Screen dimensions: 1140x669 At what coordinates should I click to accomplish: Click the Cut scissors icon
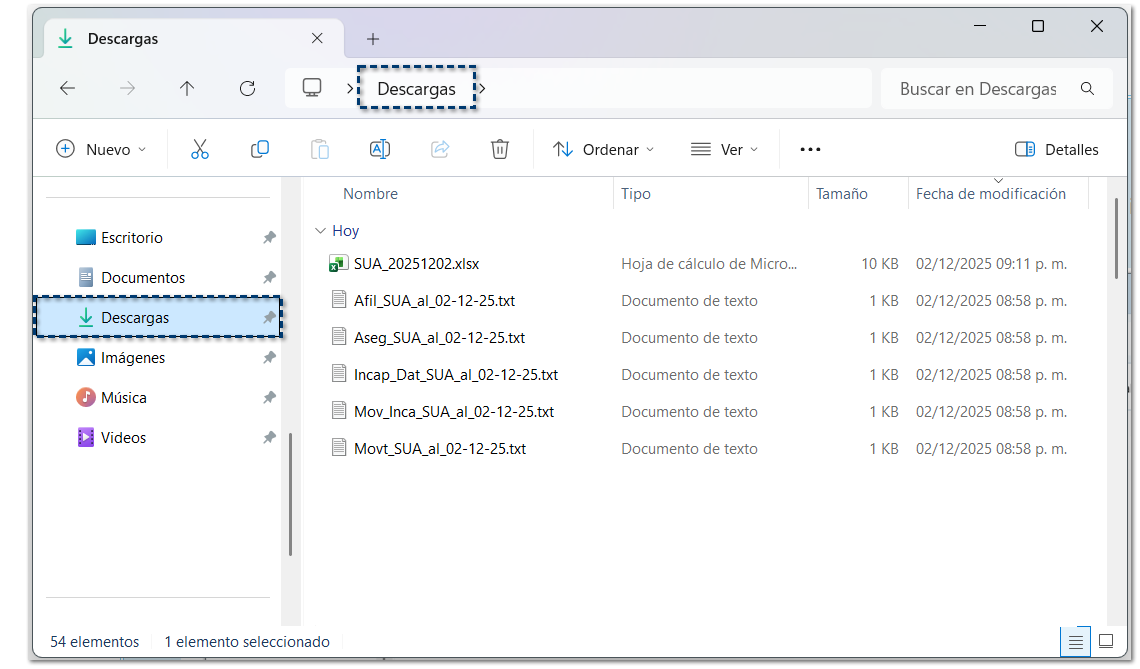coord(199,149)
